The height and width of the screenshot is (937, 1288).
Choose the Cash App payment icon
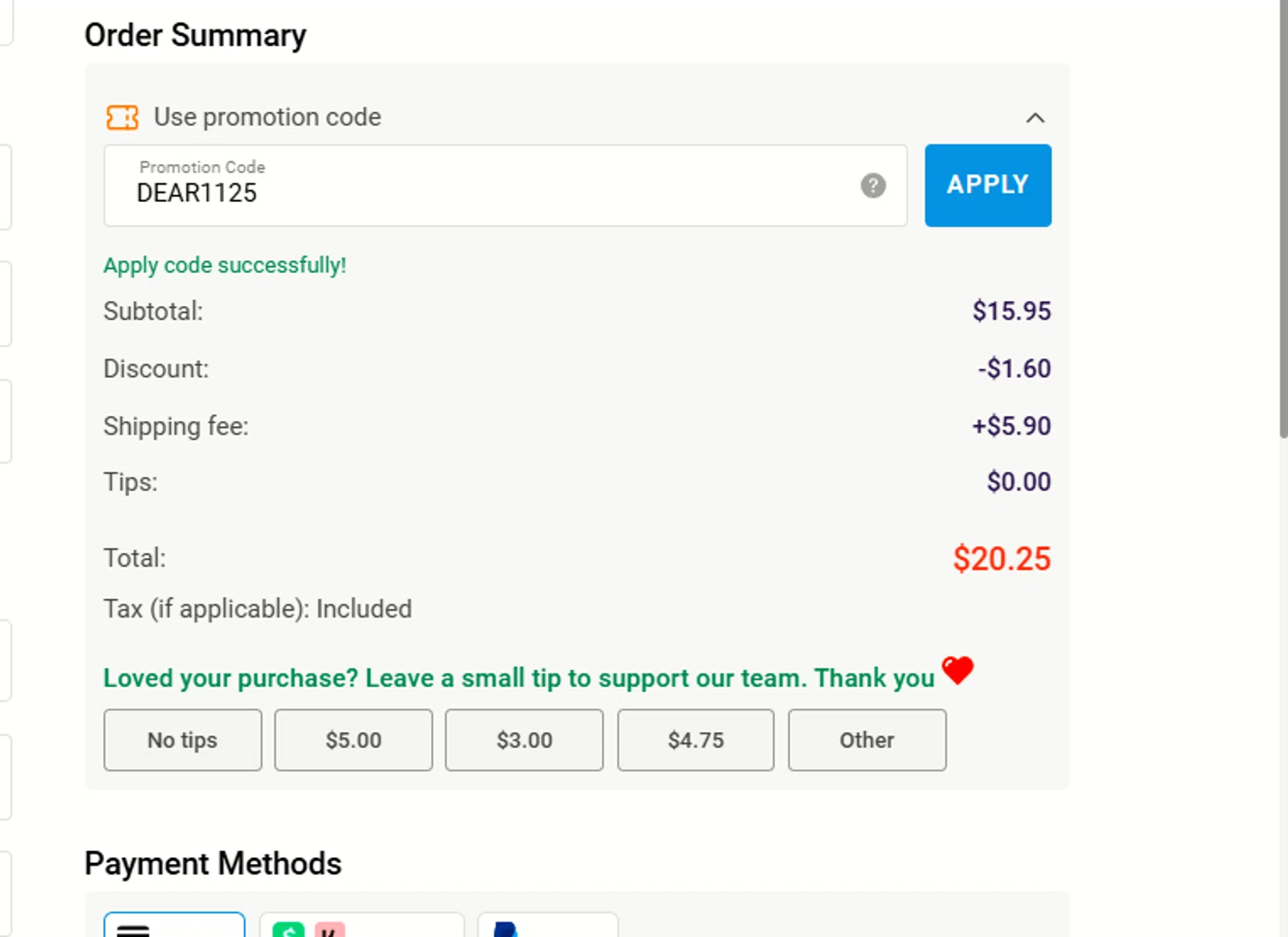coord(289,929)
